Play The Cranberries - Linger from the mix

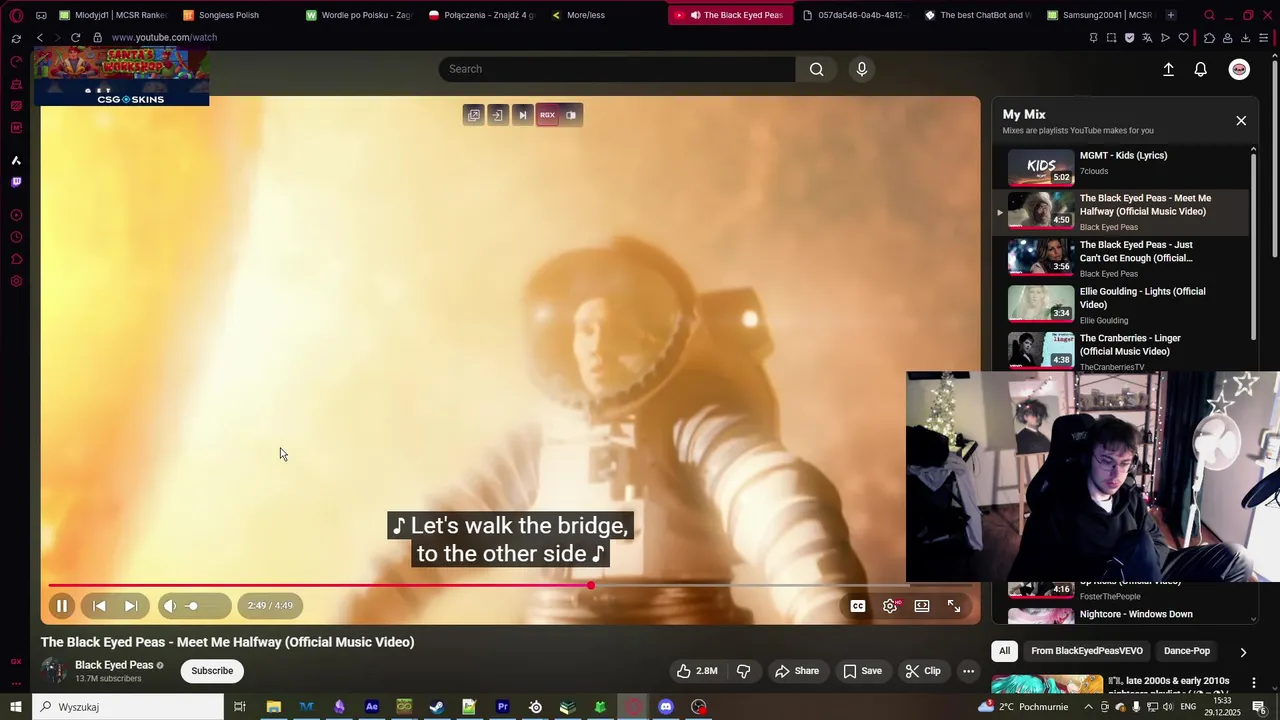(1120, 350)
